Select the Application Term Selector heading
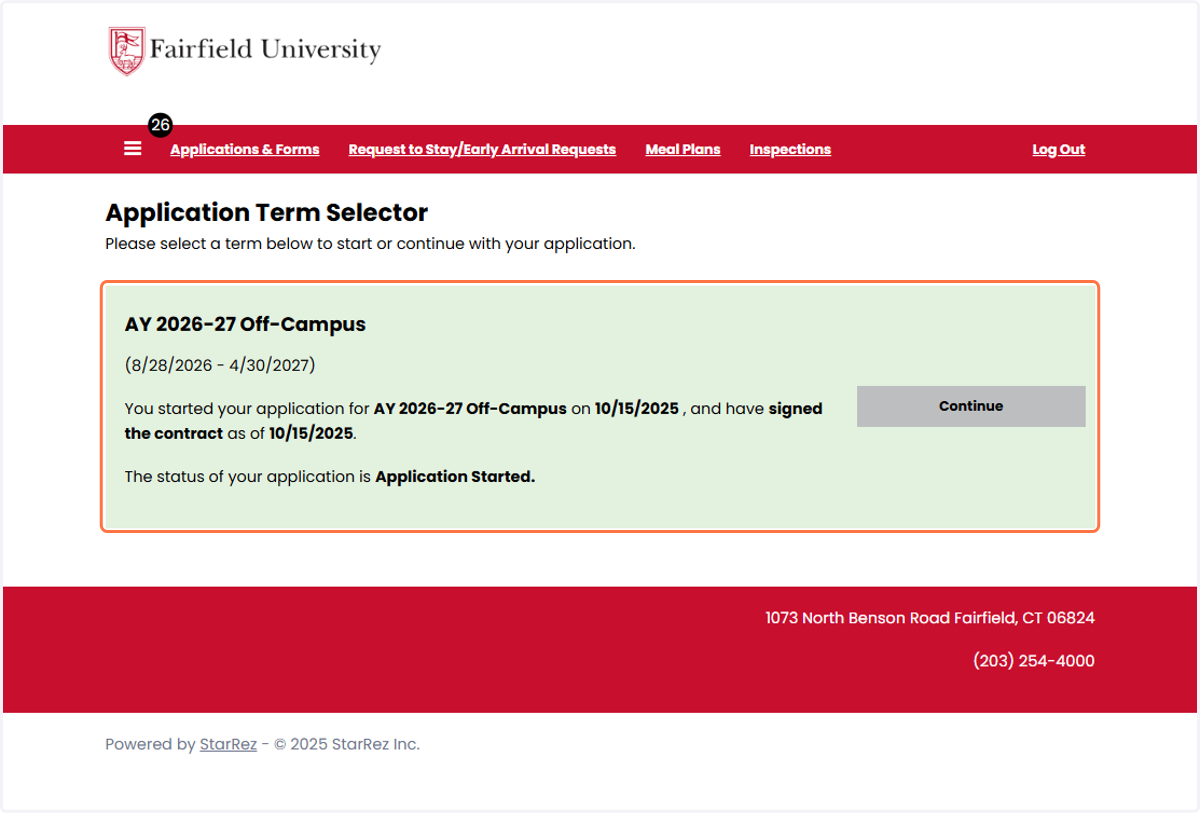Screen dimensions: 1200x813 point(267,212)
